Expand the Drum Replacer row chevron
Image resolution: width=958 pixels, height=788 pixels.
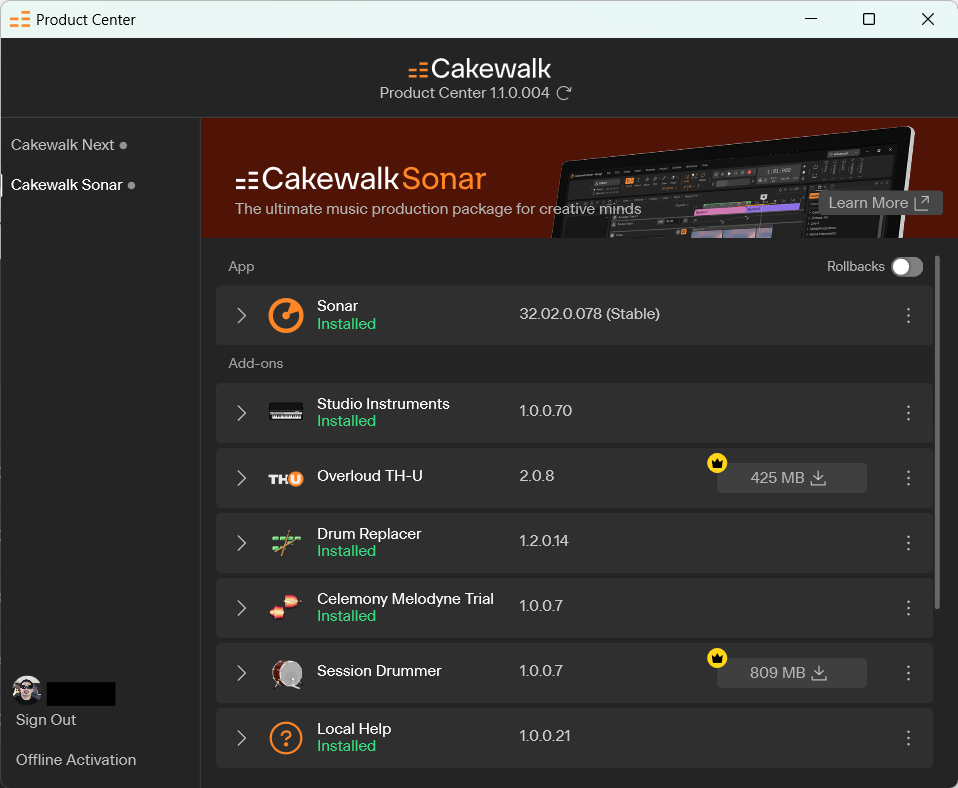[x=241, y=543]
